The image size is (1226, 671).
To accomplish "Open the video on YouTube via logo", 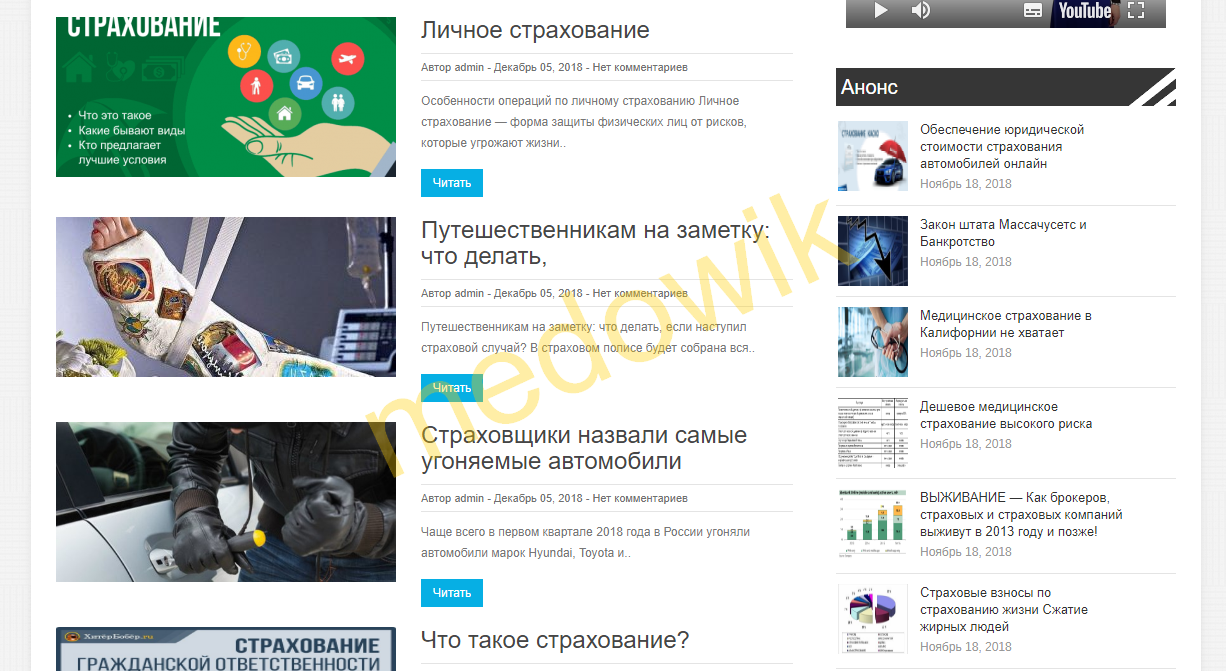I will (x=1085, y=11).
